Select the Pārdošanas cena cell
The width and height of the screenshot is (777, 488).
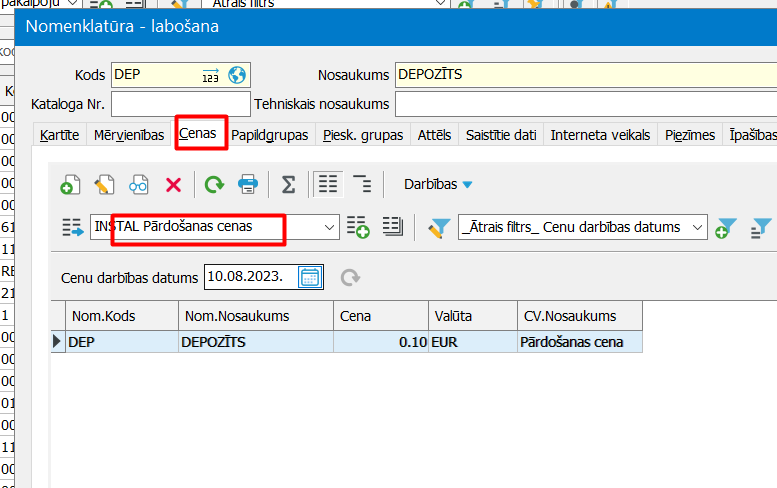[580, 342]
